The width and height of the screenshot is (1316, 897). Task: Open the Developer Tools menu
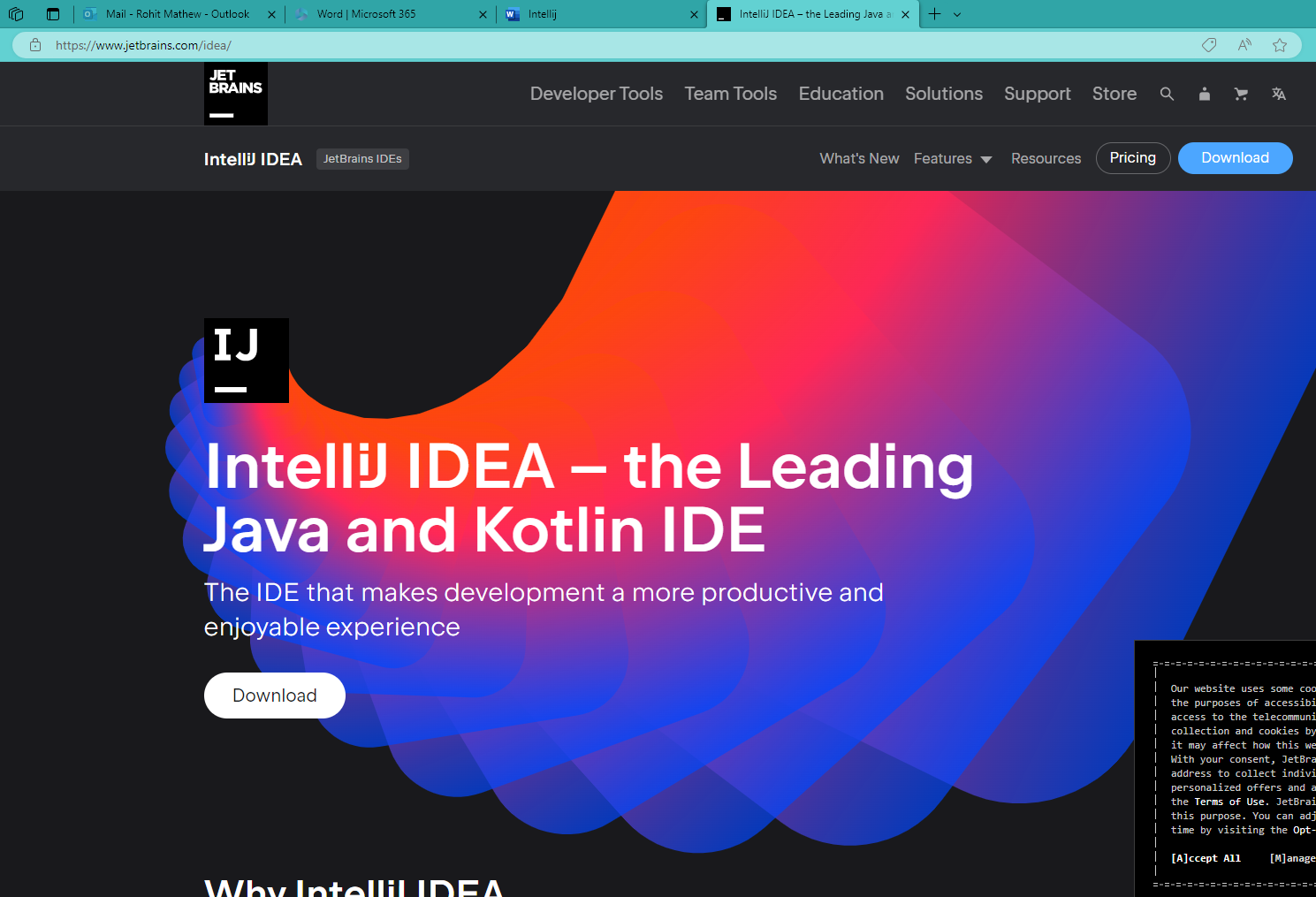tap(596, 94)
